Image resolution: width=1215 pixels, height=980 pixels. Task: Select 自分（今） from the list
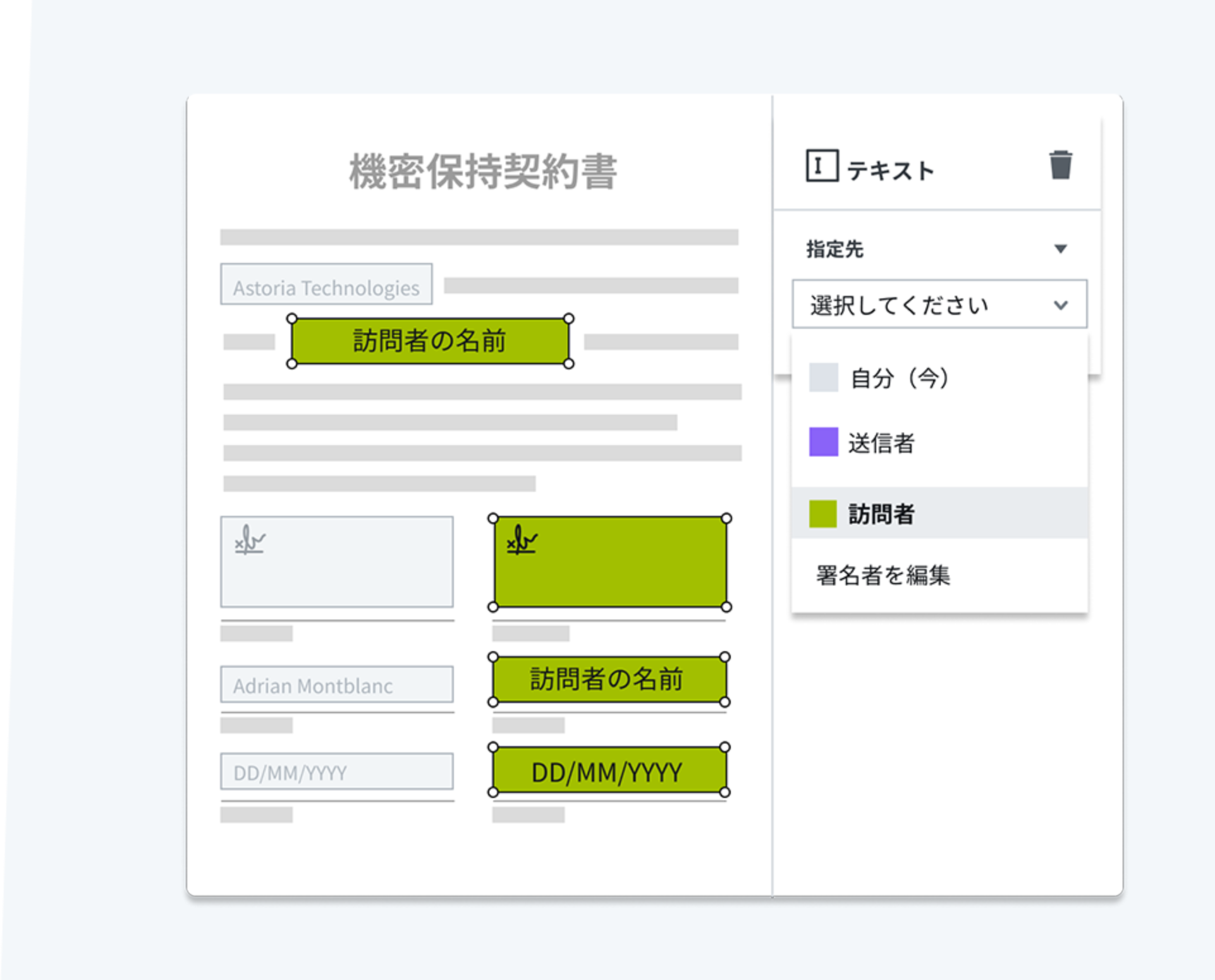pyautogui.click(x=899, y=378)
